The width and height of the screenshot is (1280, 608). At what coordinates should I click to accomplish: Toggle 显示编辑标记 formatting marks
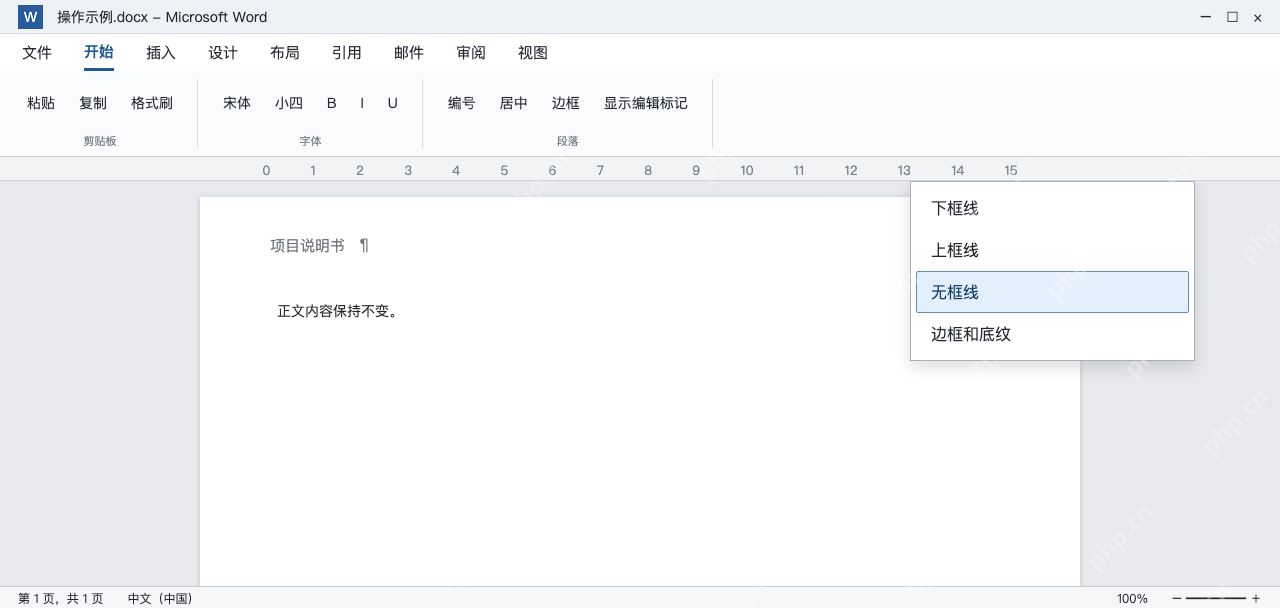pyautogui.click(x=646, y=103)
